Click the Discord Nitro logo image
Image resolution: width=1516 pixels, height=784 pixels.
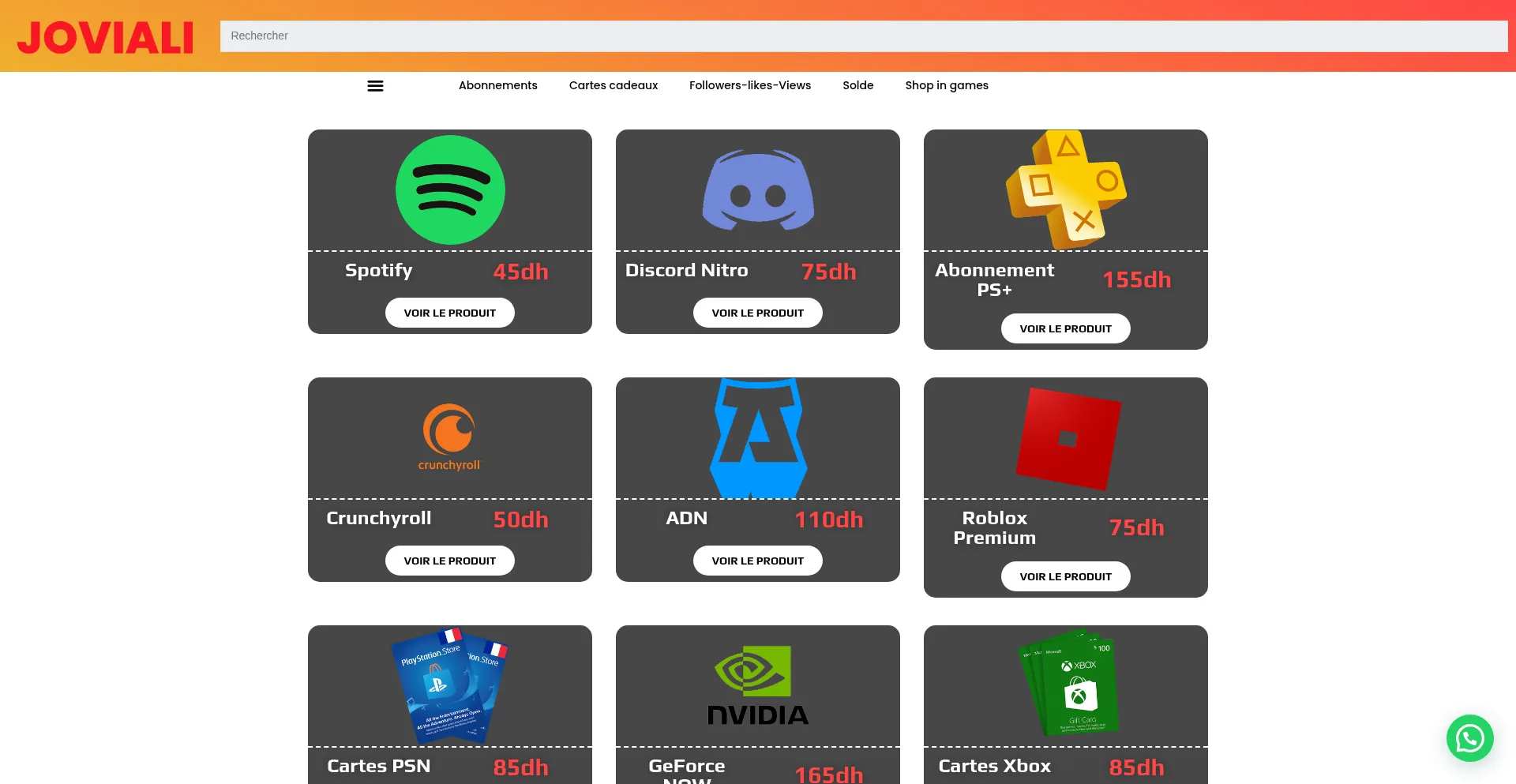point(758,190)
